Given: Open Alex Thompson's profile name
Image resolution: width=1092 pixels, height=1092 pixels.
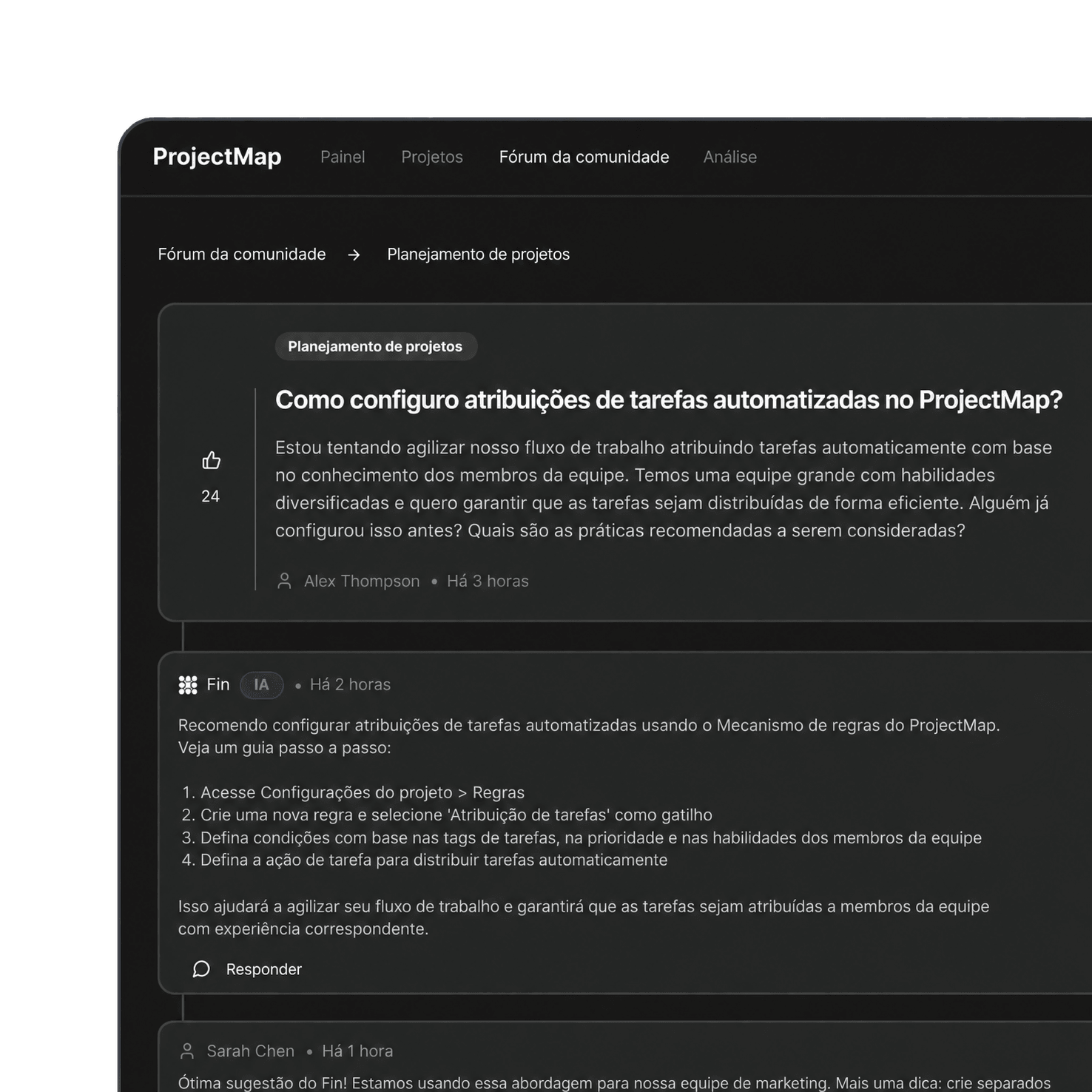Looking at the screenshot, I should point(362,581).
